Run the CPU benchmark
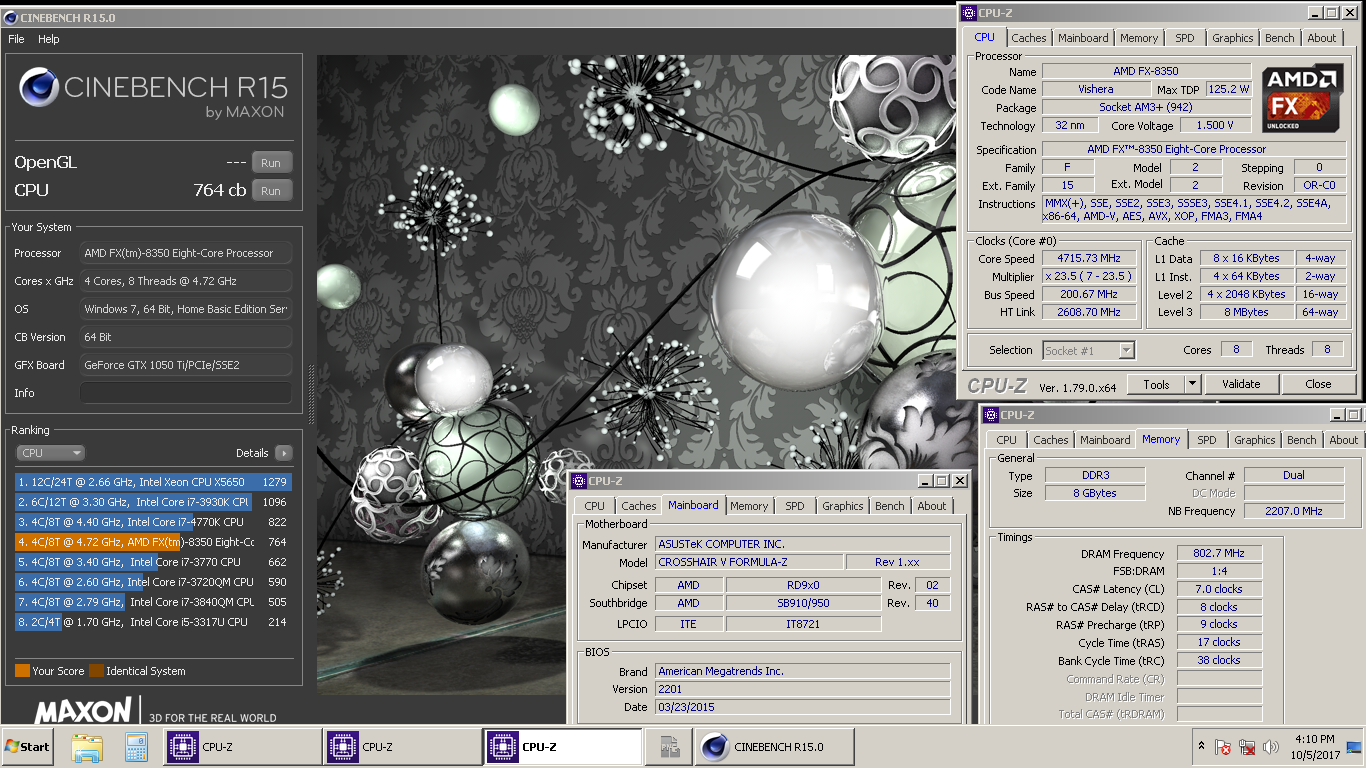 [272, 191]
